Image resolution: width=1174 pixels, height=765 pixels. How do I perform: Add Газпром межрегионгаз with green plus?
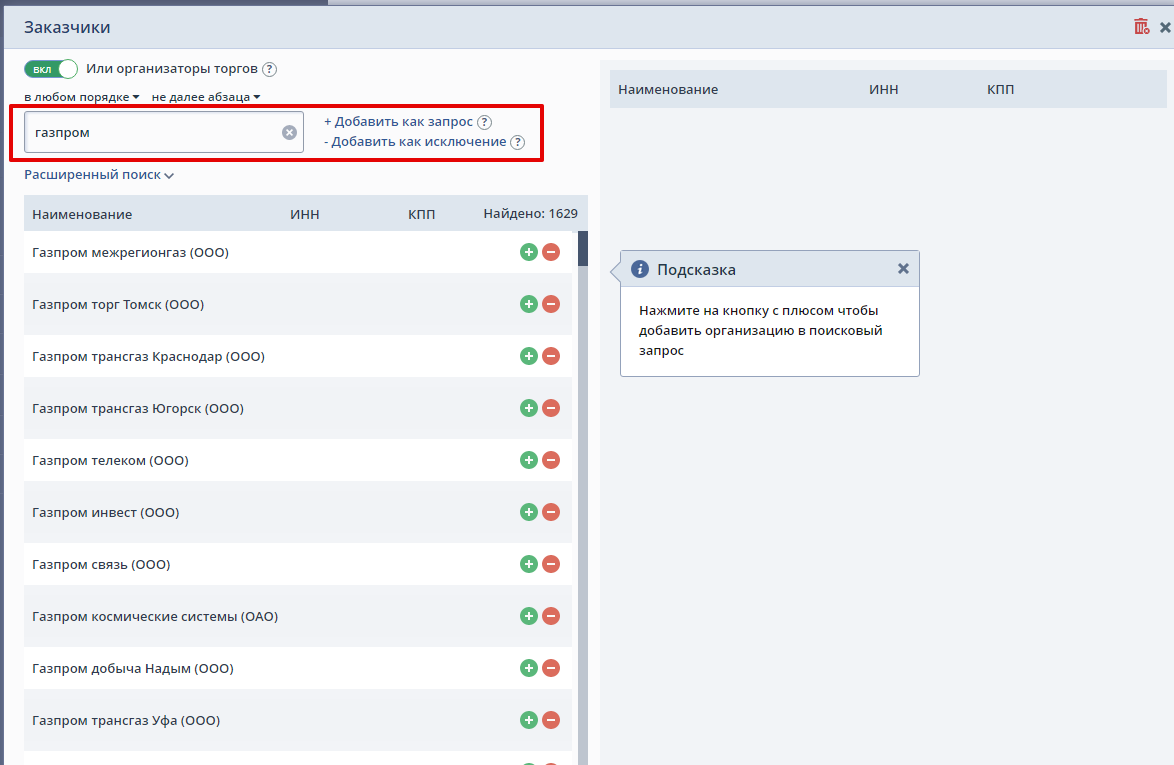click(x=529, y=252)
